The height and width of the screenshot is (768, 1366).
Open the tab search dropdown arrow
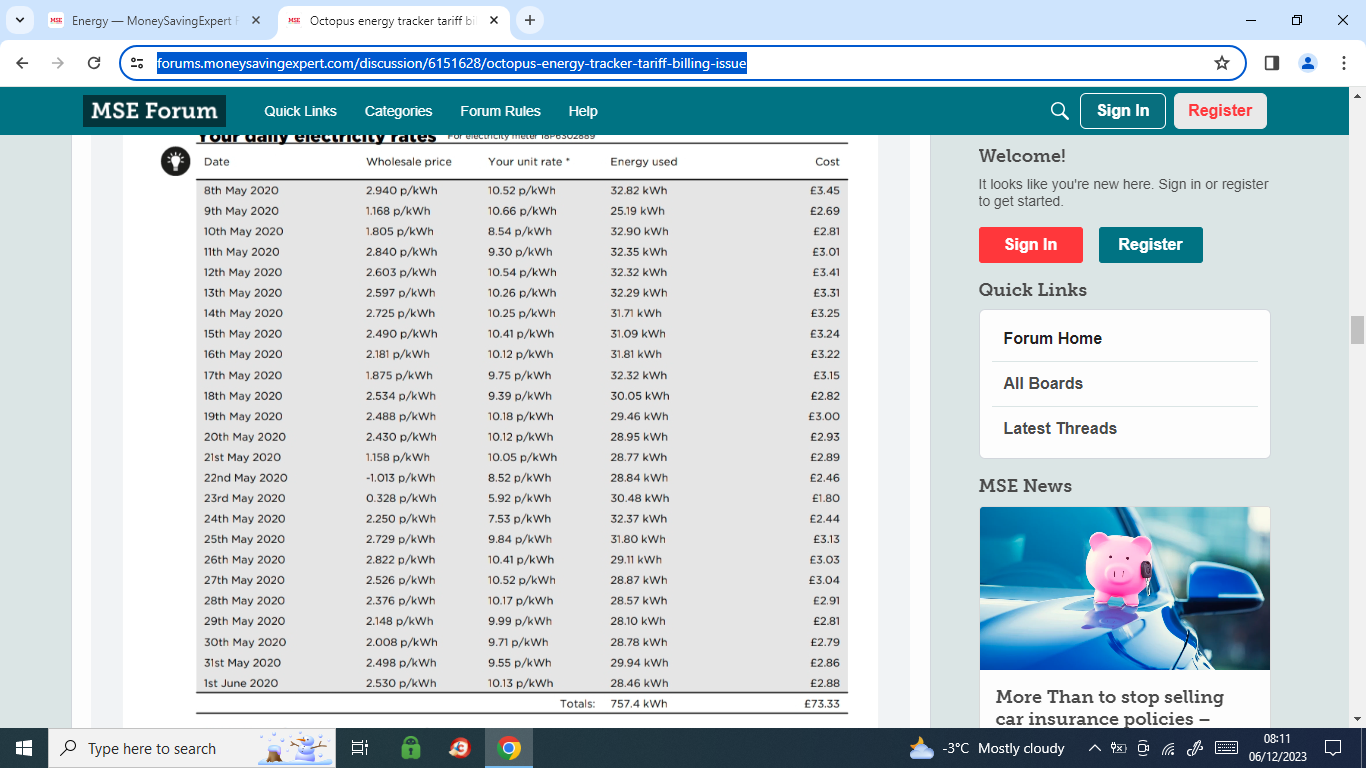[19, 20]
